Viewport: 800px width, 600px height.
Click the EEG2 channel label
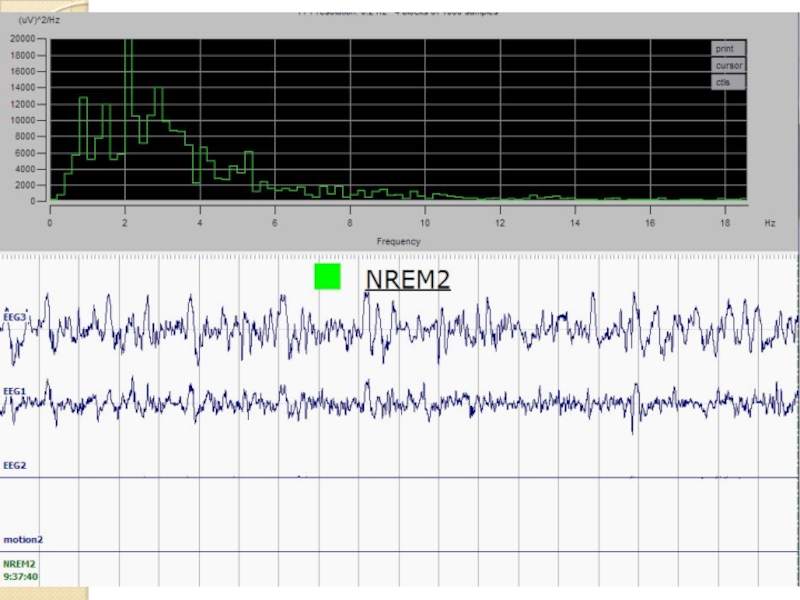tap(14, 465)
